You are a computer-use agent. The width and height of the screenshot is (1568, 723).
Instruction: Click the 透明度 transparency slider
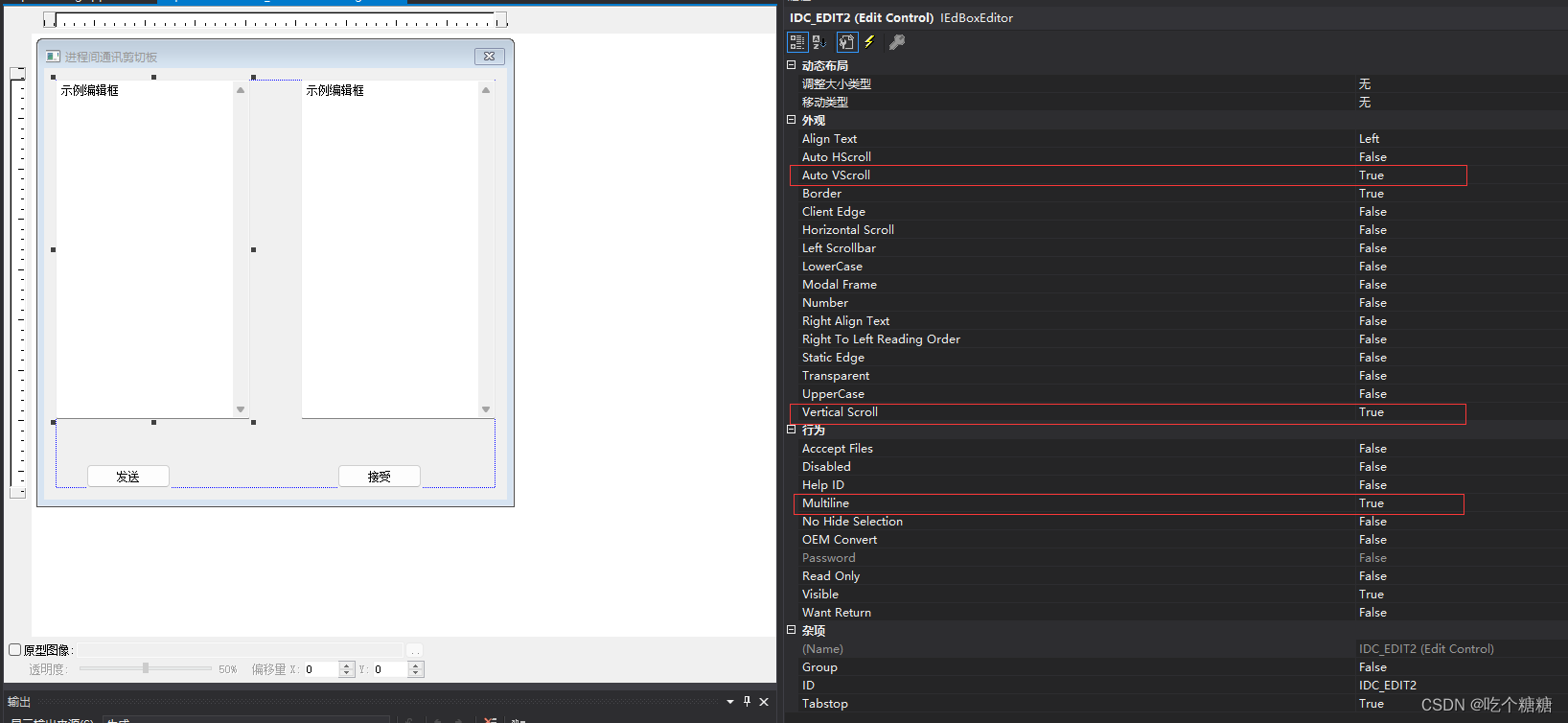pyautogui.click(x=146, y=668)
